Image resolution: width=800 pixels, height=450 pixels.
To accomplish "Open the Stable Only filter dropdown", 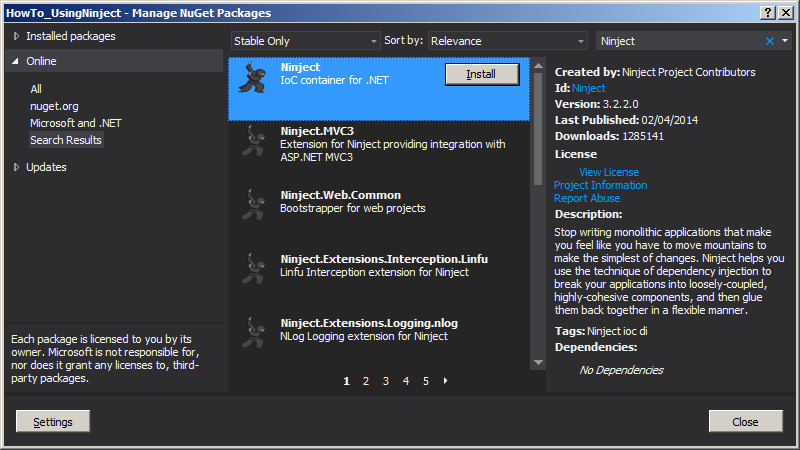I will [x=304, y=41].
